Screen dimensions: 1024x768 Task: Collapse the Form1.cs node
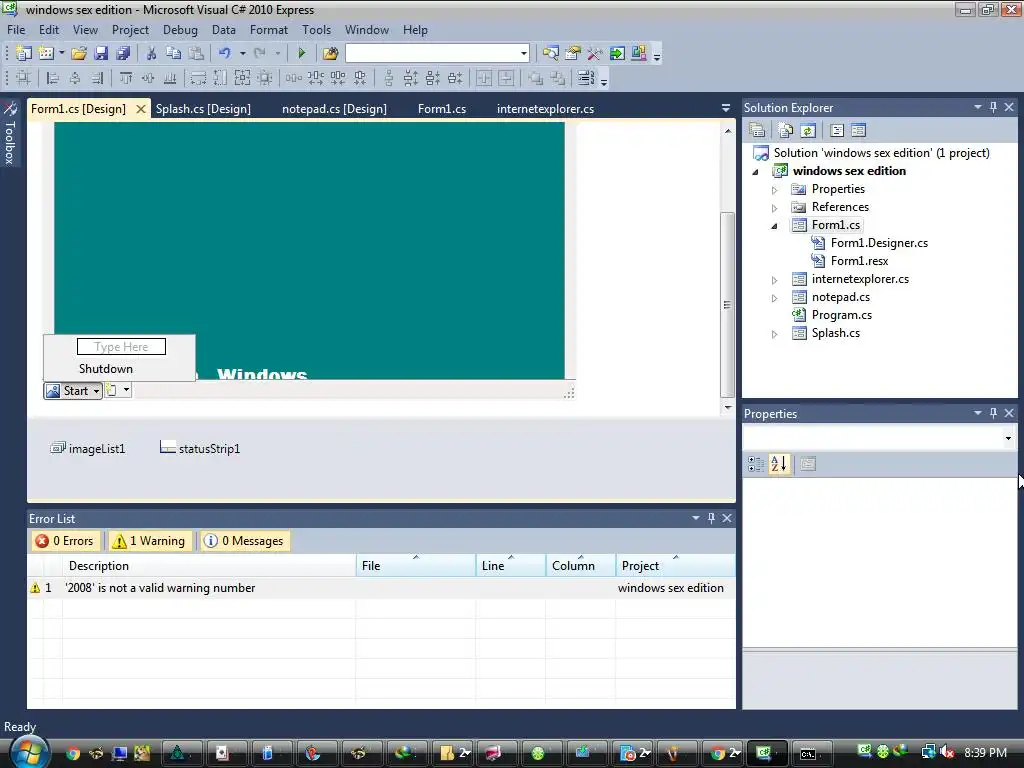click(x=775, y=226)
